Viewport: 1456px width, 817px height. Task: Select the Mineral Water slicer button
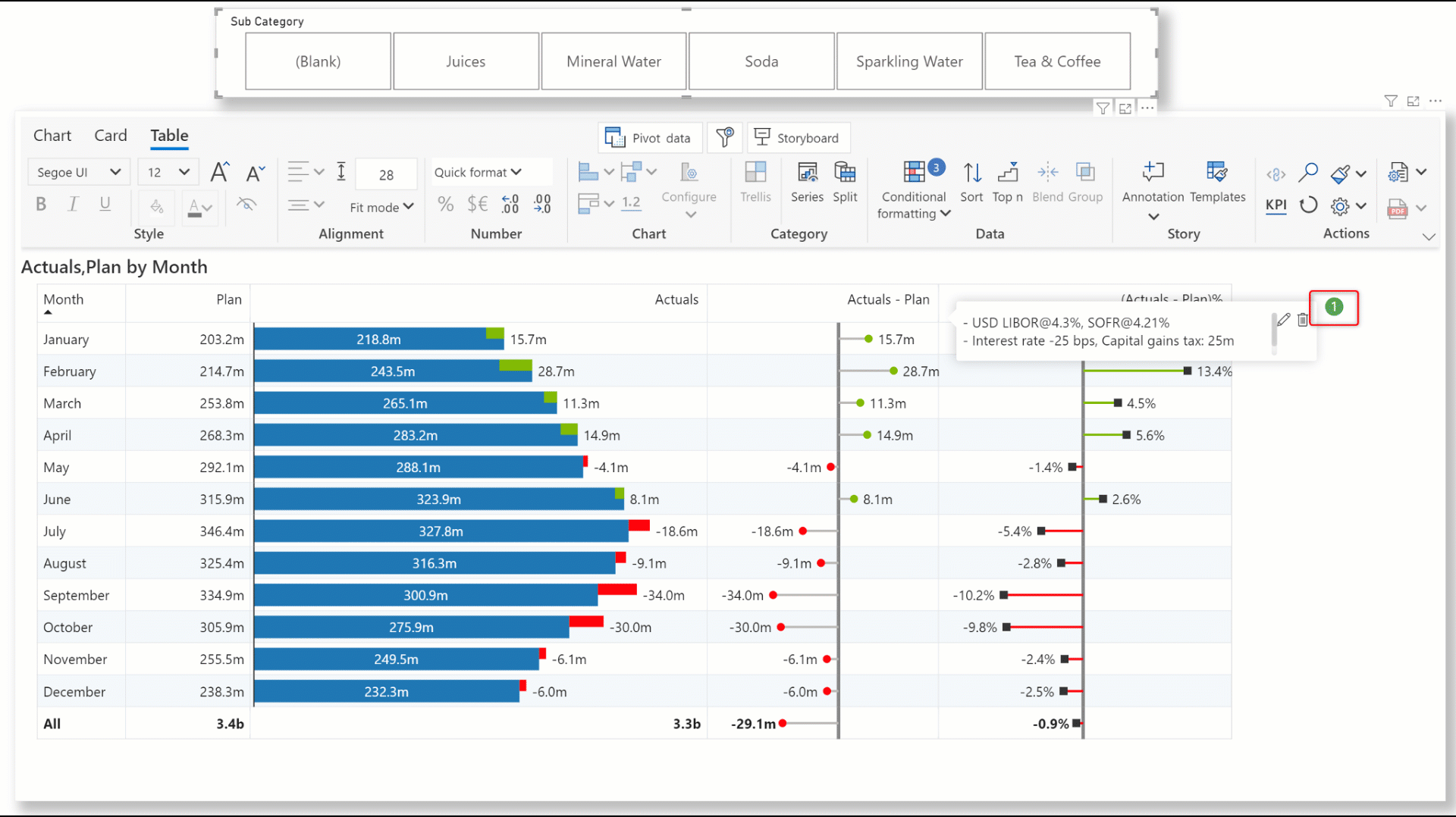[613, 61]
